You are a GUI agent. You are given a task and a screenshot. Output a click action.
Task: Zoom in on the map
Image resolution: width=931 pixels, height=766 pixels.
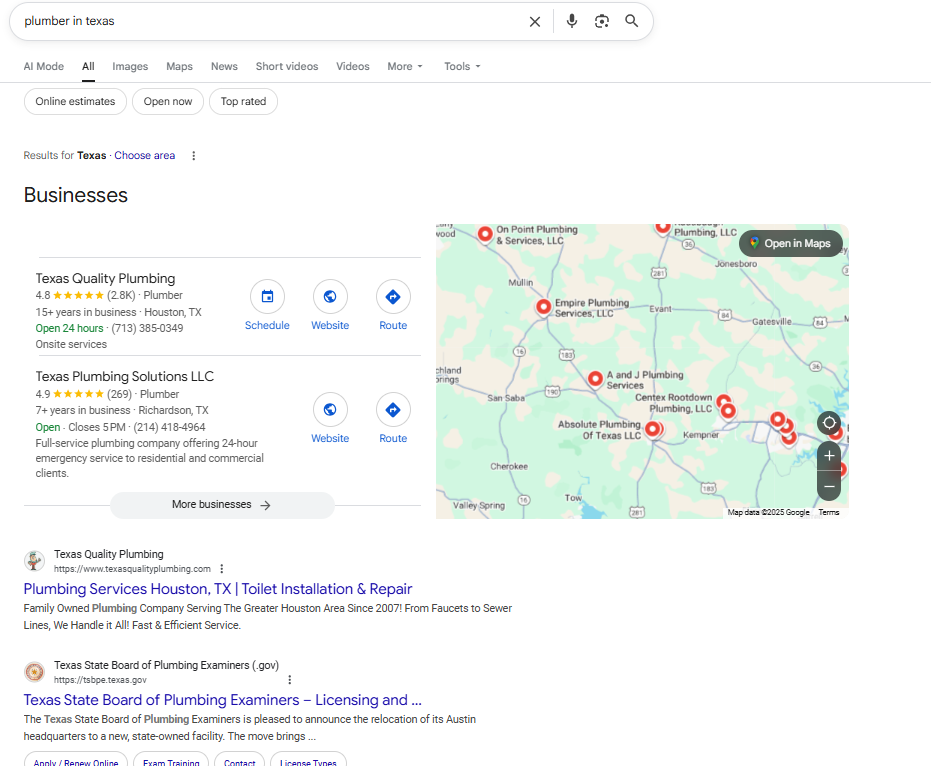pyautogui.click(x=829, y=456)
